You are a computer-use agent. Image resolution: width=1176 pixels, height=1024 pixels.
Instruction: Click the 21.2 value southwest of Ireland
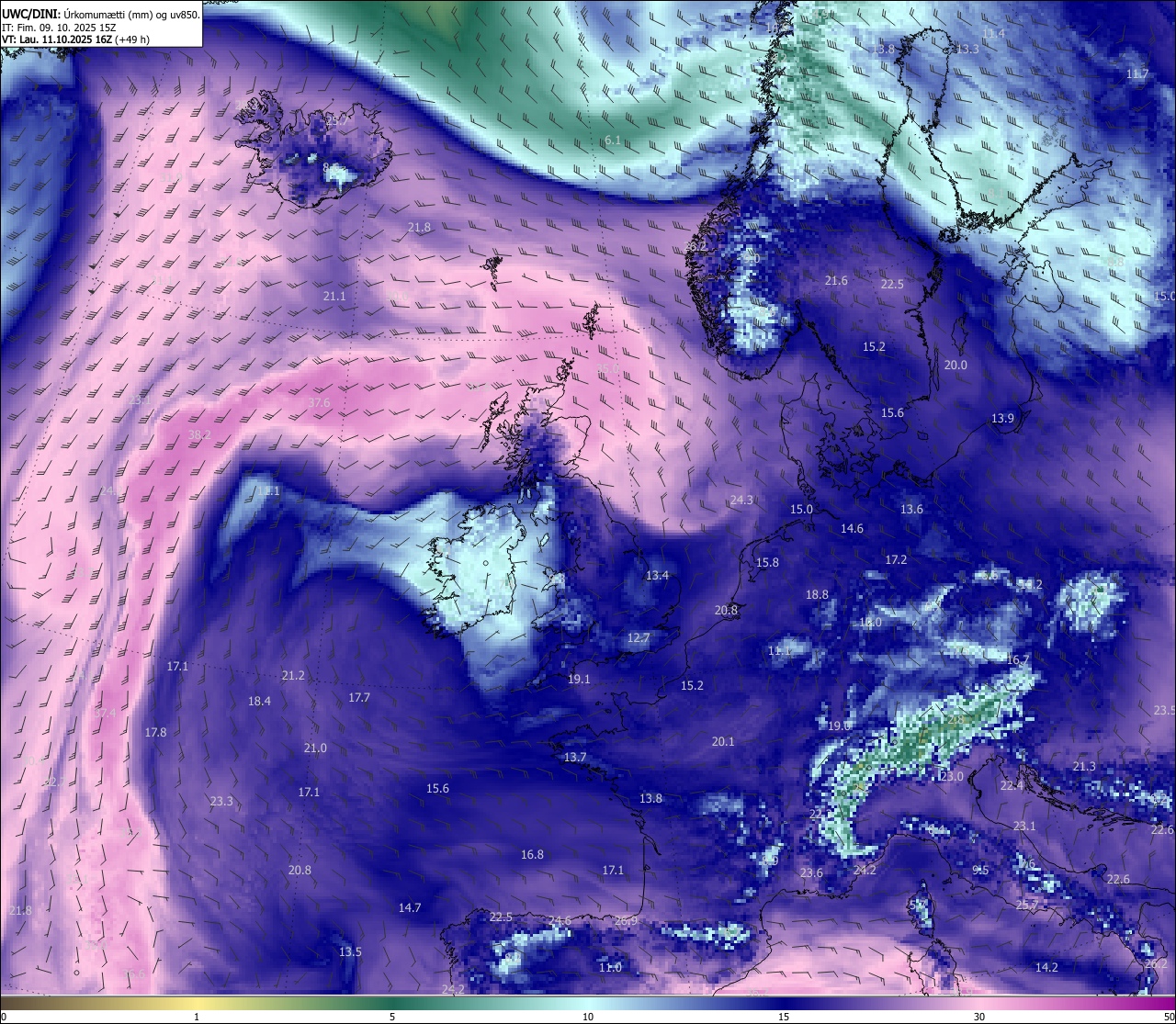click(293, 675)
